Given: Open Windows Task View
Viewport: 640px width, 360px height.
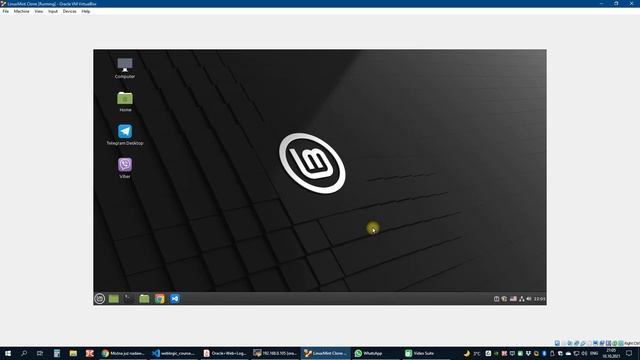Looking at the screenshot, I should point(40,353).
